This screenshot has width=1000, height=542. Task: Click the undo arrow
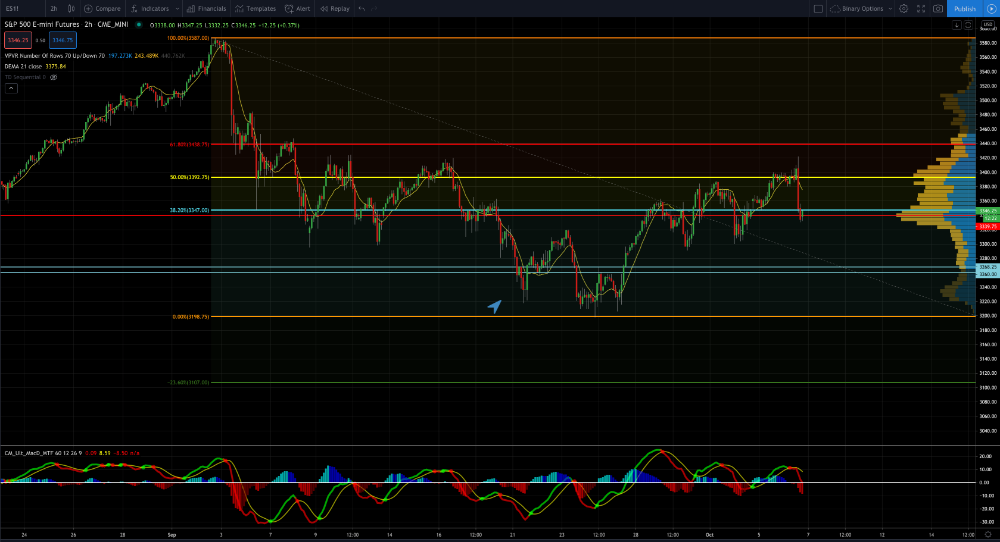[x=362, y=8]
